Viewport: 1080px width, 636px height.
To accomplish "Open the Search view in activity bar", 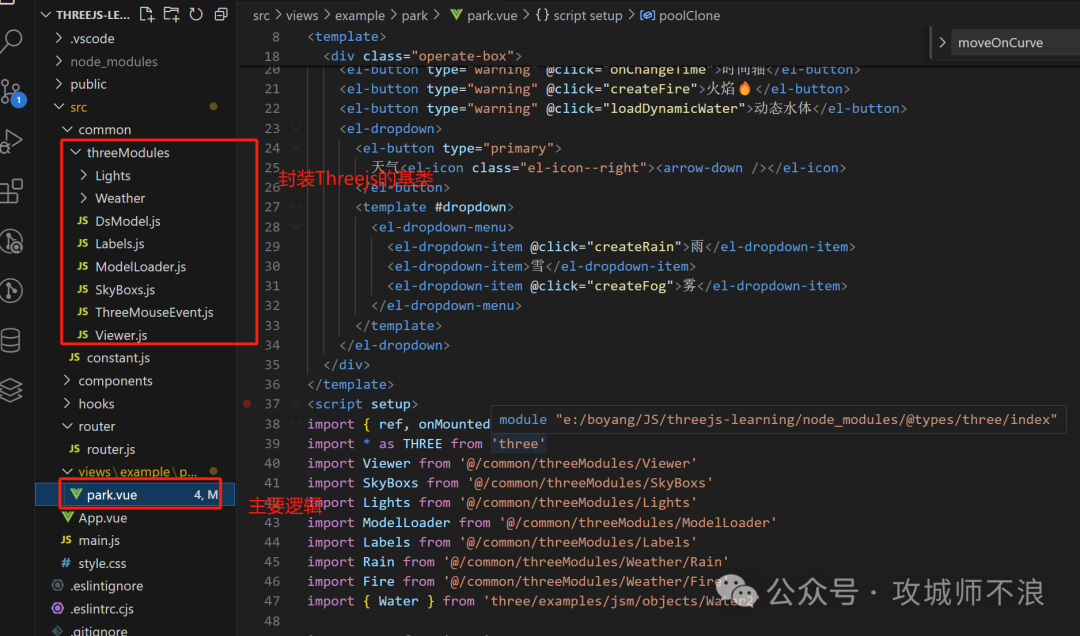I will pos(12,41).
